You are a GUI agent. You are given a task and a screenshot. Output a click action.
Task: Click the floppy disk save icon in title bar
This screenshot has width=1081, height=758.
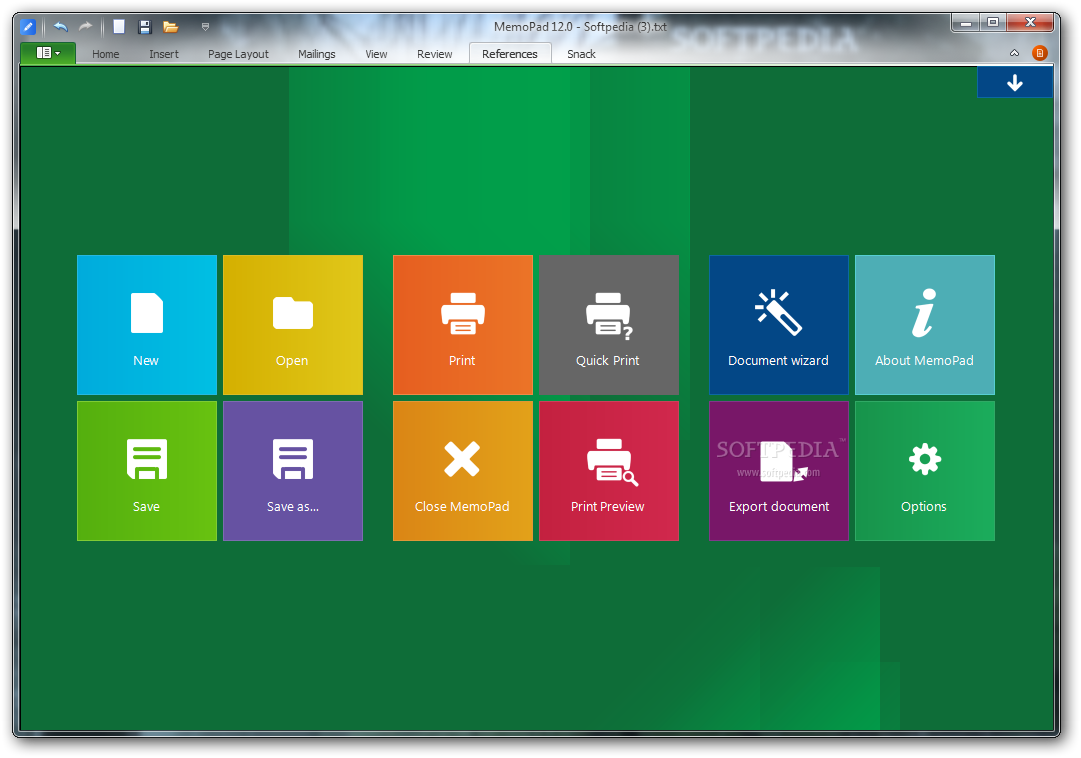pos(145,27)
